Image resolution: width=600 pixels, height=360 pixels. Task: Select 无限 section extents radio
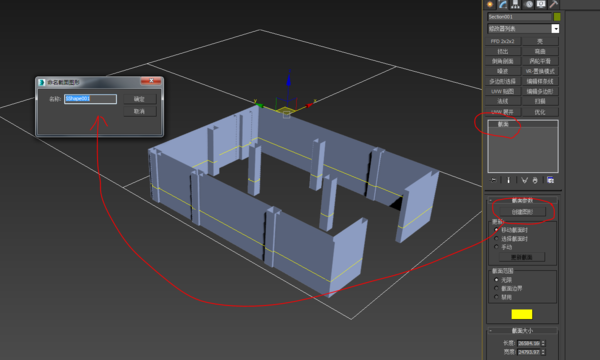click(497, 280)
